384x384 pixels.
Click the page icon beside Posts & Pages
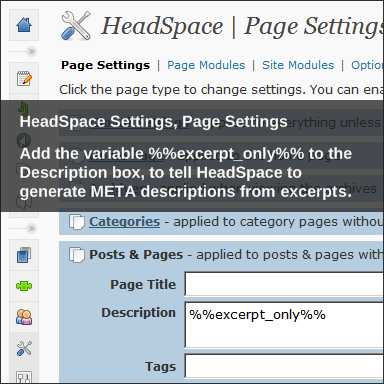[77, 255]
